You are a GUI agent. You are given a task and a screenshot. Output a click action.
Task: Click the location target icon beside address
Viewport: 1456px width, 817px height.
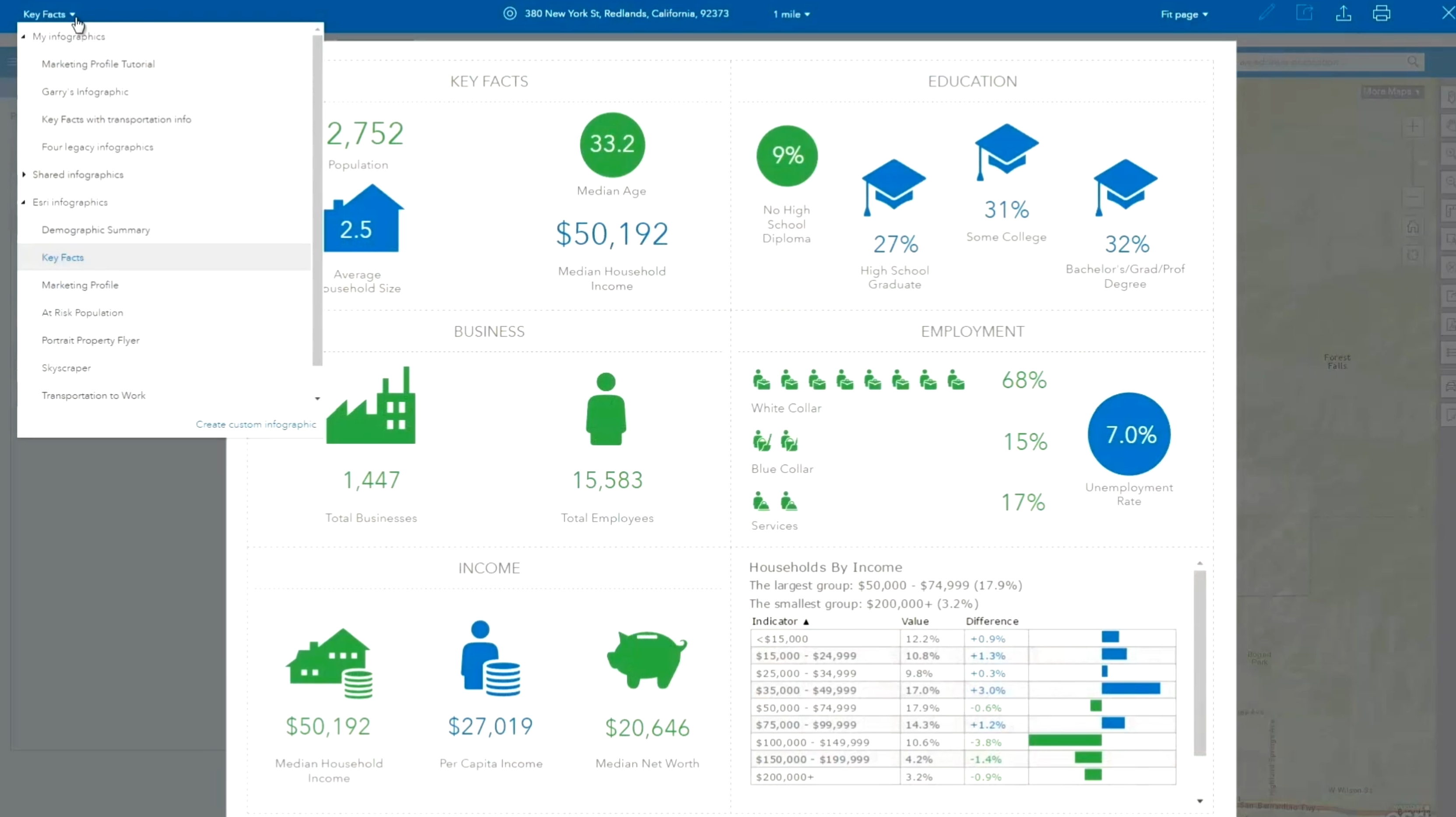[510, 14]
